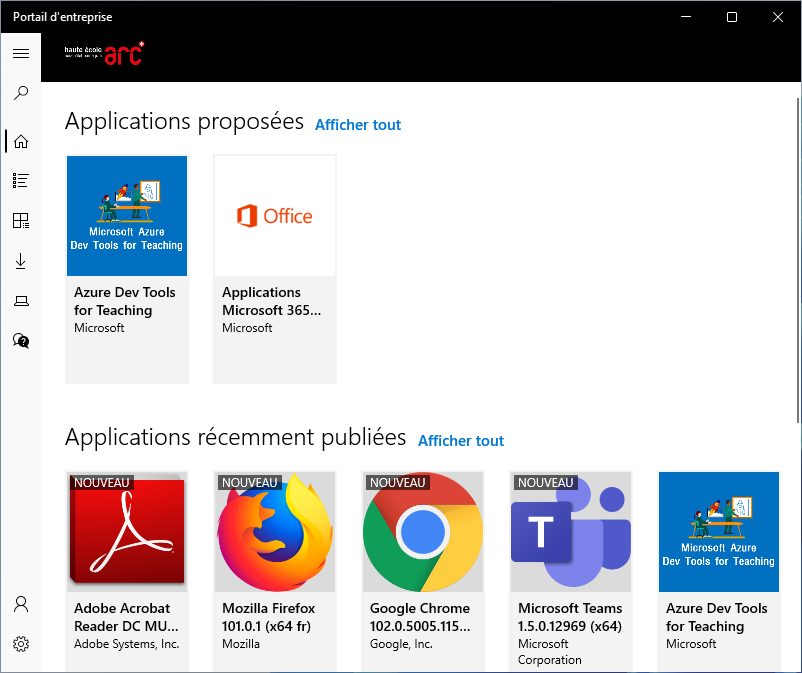Show all recently published applications
This screenshot has width=802, height=673.
coord(461,441)
